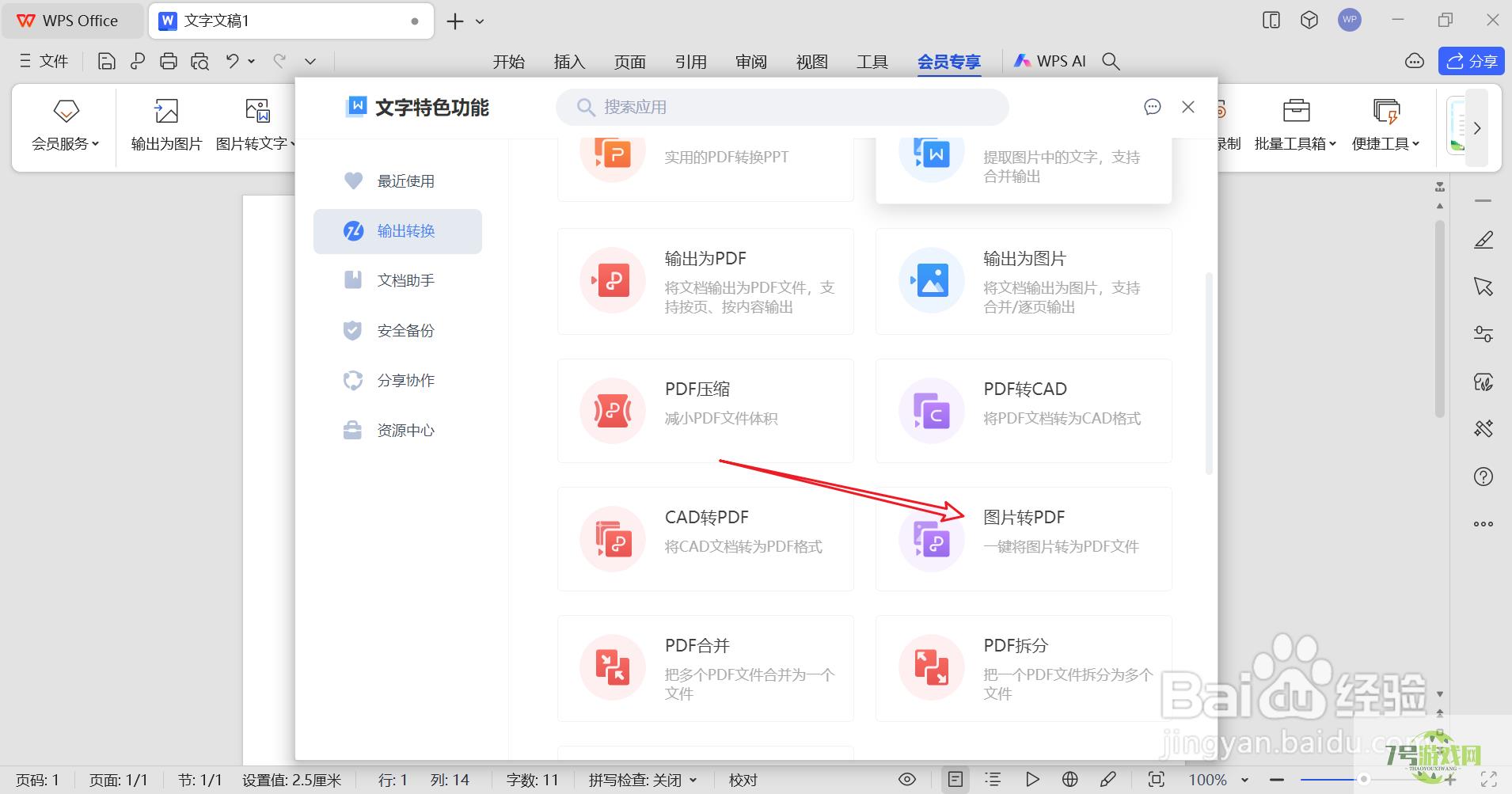Image resolution: width=1512 pixels, height=794 pixels.
Task: Select 最近使用 in sidebar
Action: point(397,181)
